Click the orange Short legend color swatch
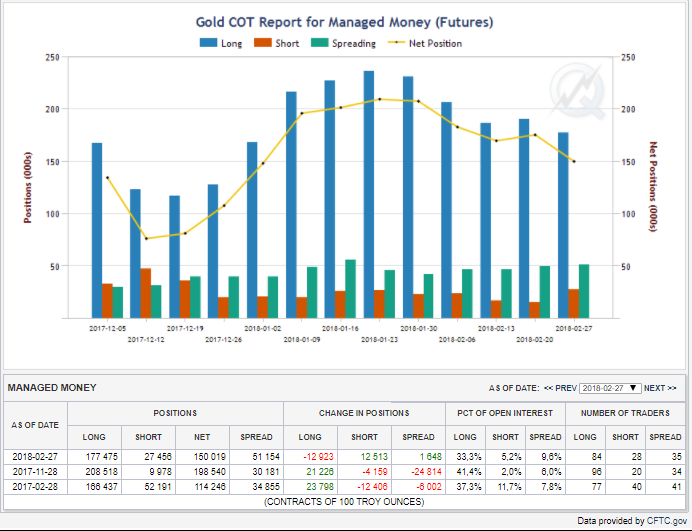 (x=263, y=43)
